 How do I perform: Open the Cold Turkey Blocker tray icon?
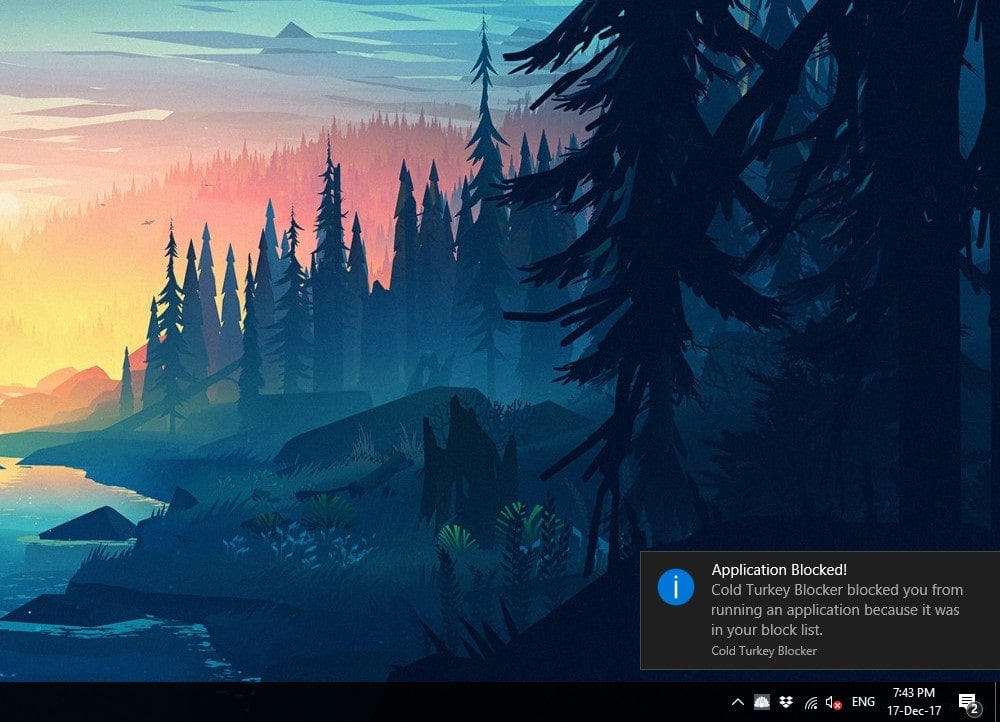pos(761,702)
